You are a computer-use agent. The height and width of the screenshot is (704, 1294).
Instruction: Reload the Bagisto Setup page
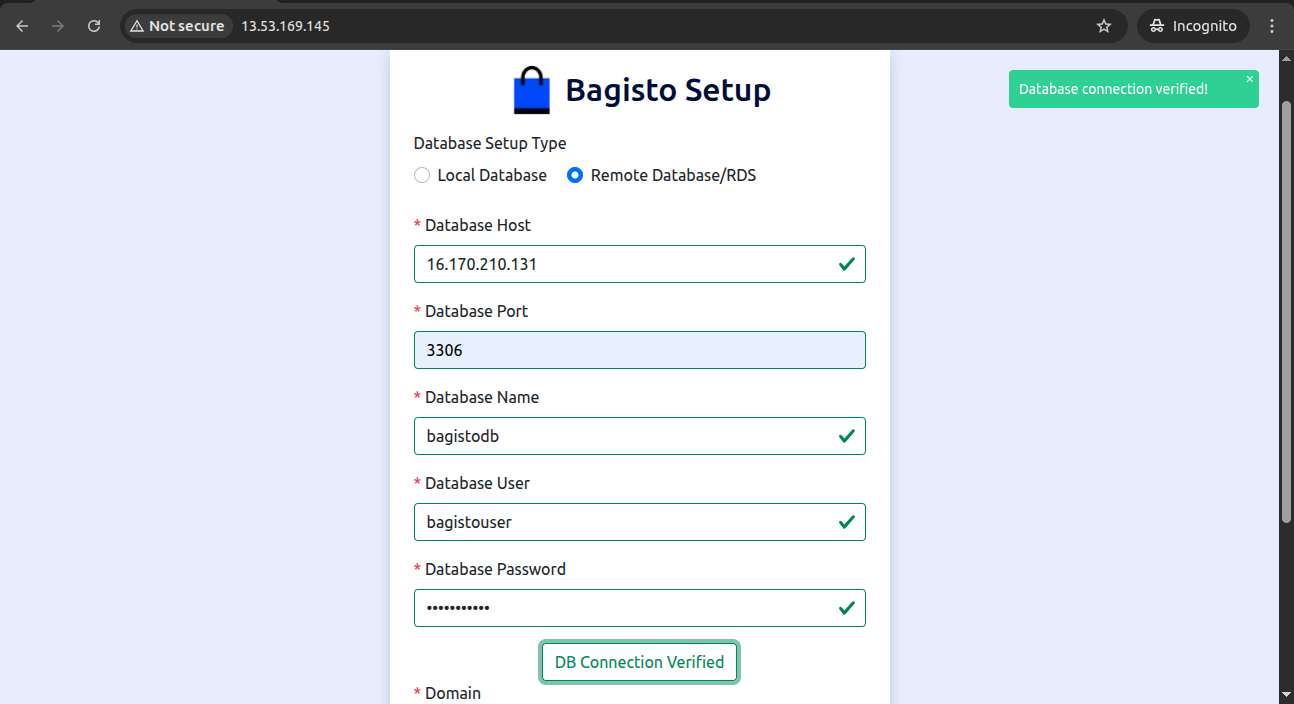pos(94,26)
